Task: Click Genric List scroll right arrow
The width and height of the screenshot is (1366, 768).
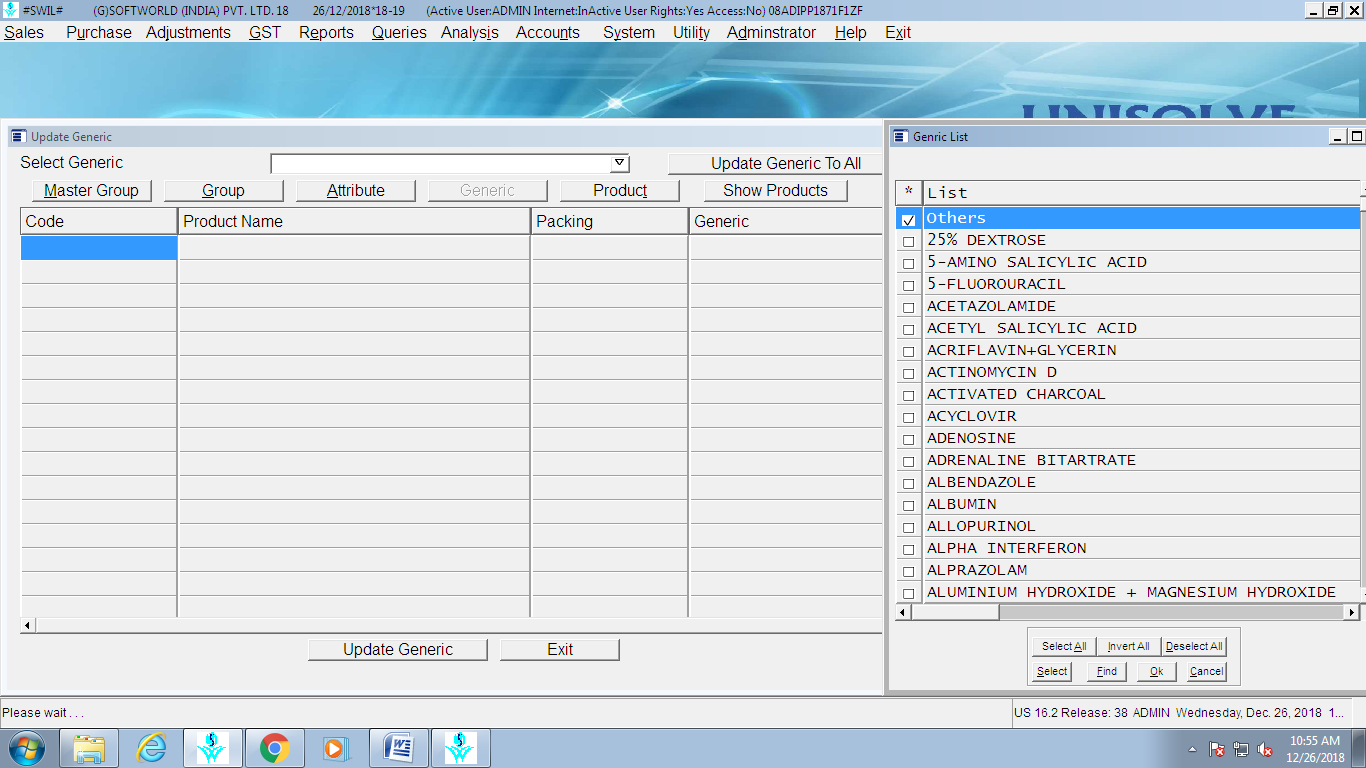Action: point(1352,612)
